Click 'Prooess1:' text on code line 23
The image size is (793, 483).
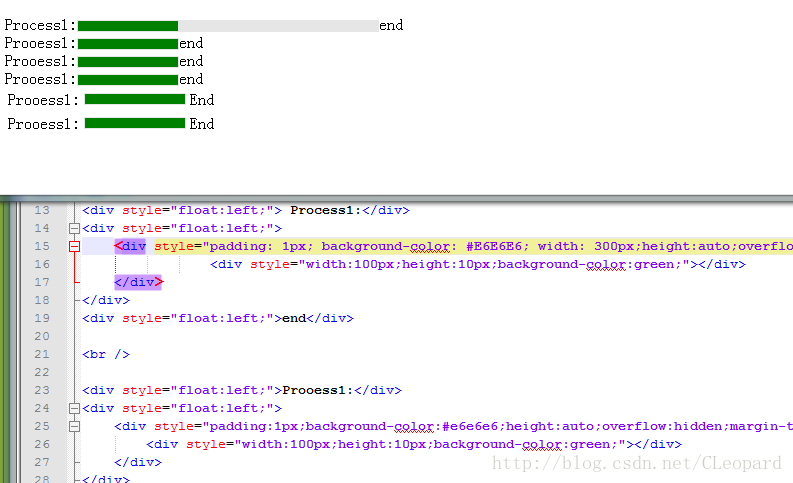pos(318,390)
